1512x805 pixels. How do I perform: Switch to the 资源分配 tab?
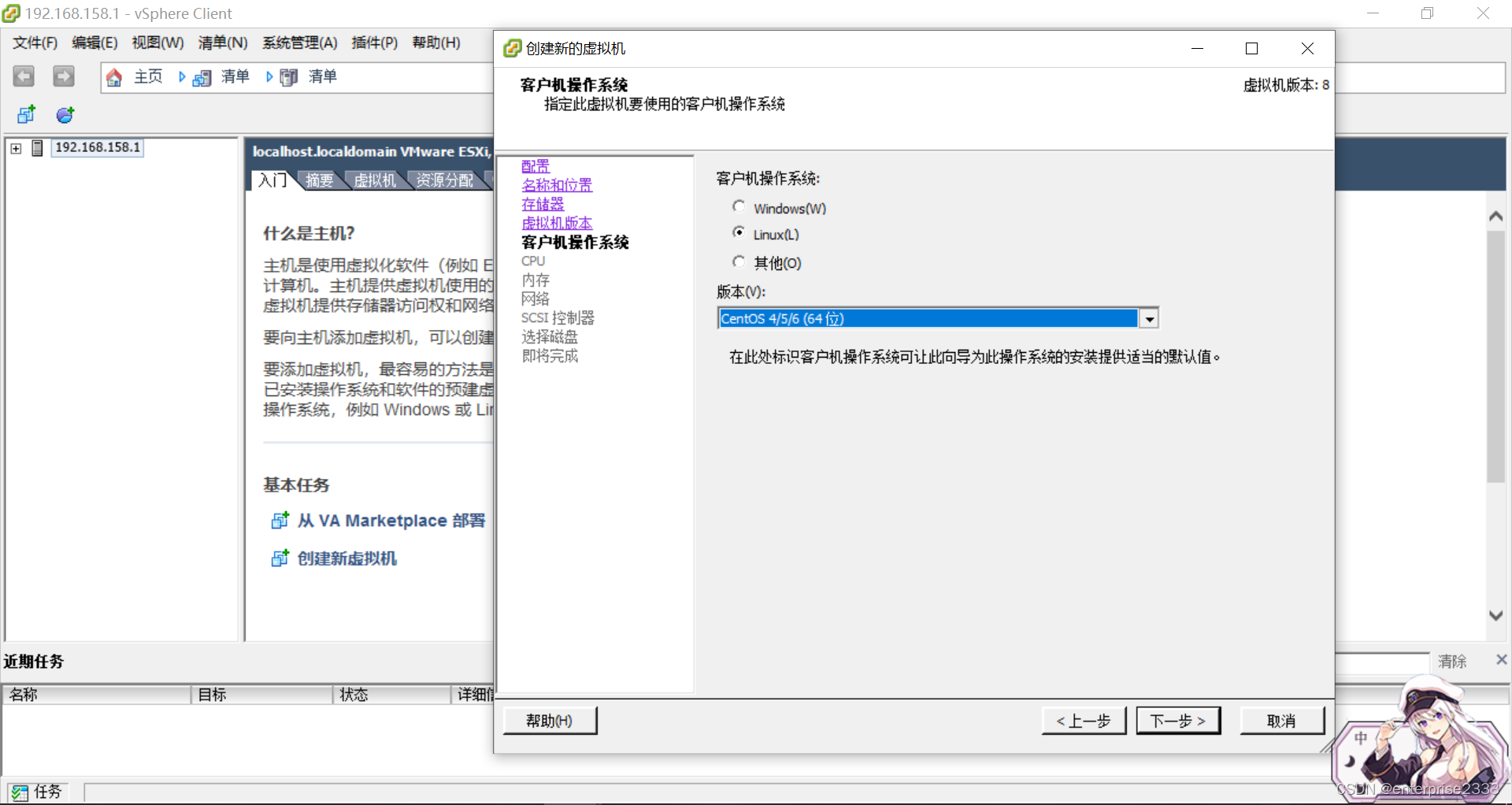(x=445, y=180)
